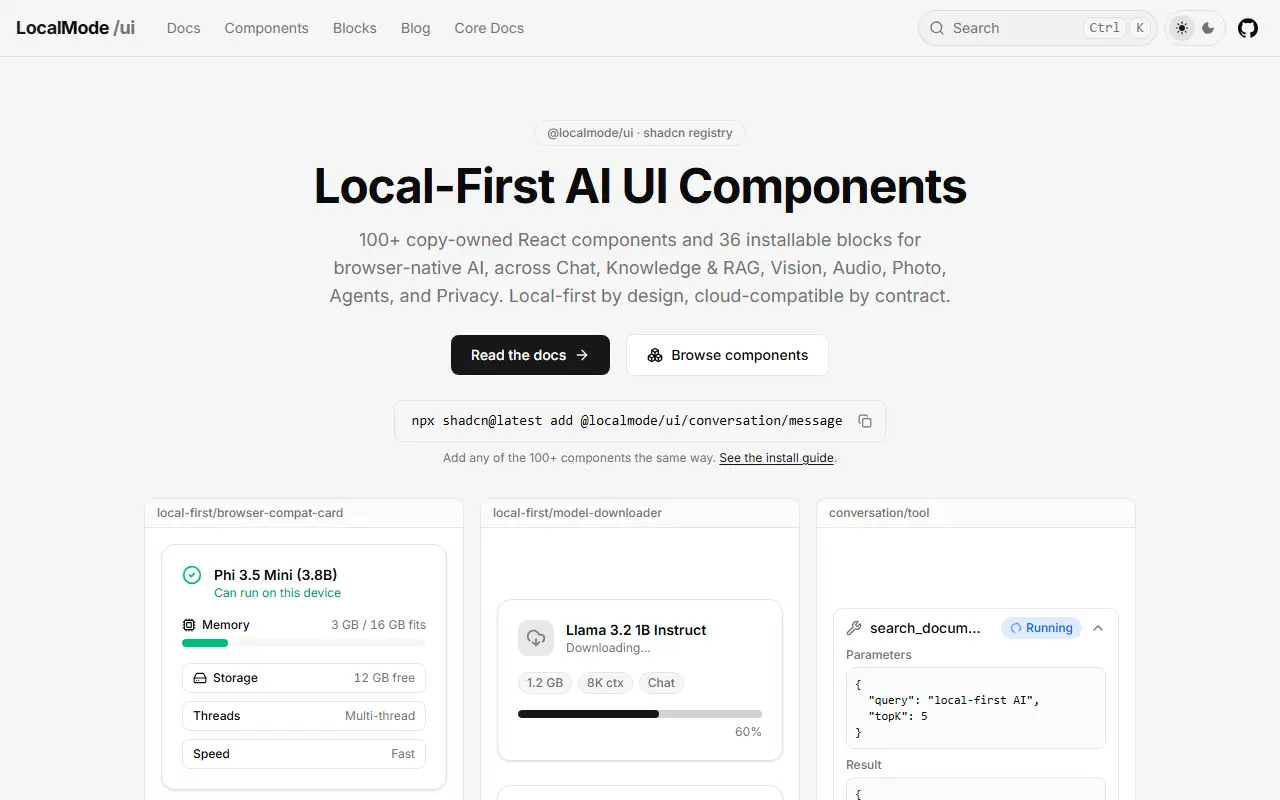Screen dimensions: 1280x800
Task: Click the Phi 3.5 Mini (3.8B) title
Action: 275,575
